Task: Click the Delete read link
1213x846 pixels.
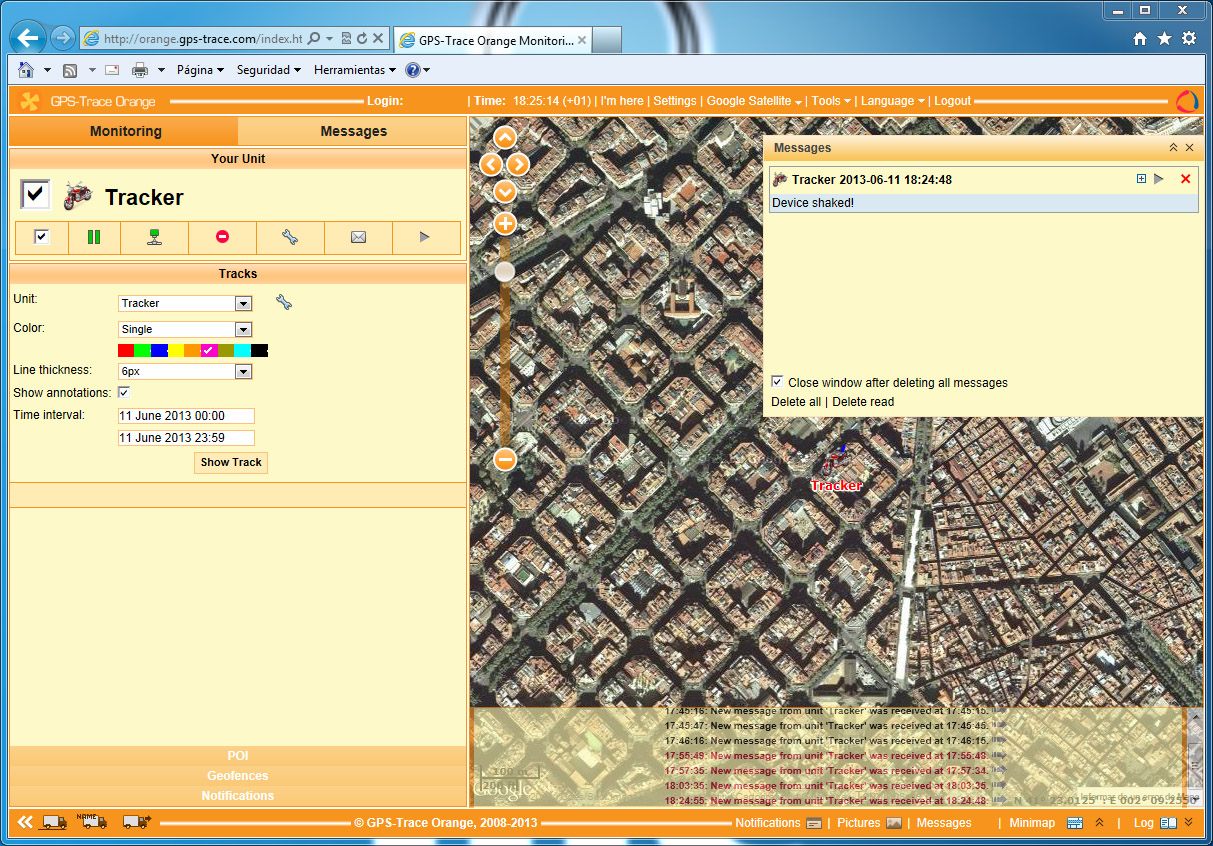Action: [864, 402]
